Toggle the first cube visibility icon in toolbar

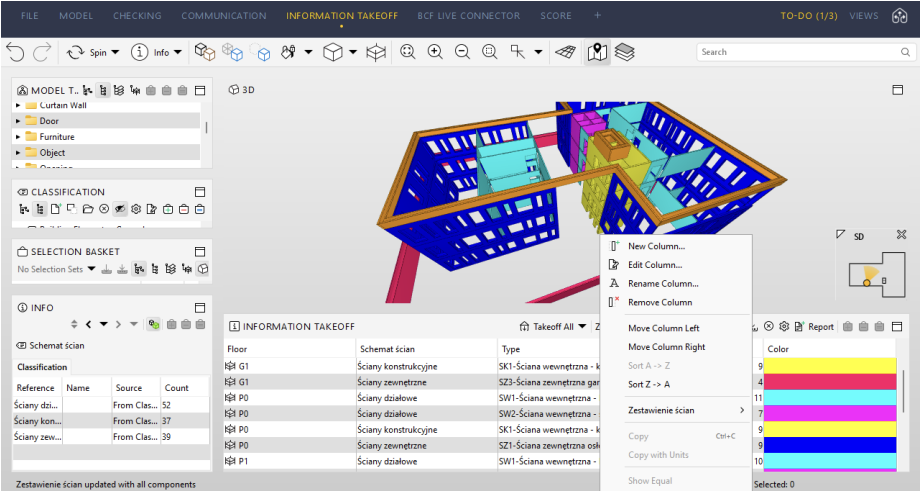point(205,52)
